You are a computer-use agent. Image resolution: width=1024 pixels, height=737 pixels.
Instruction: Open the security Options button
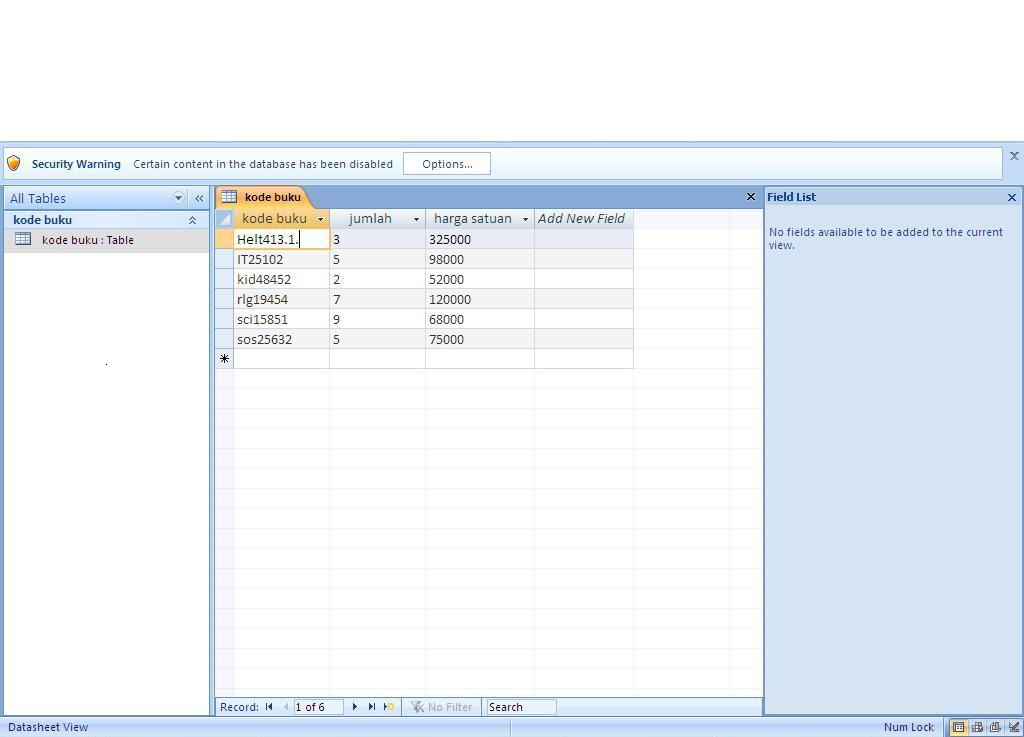pyautogui.click(x=447, y=164)
